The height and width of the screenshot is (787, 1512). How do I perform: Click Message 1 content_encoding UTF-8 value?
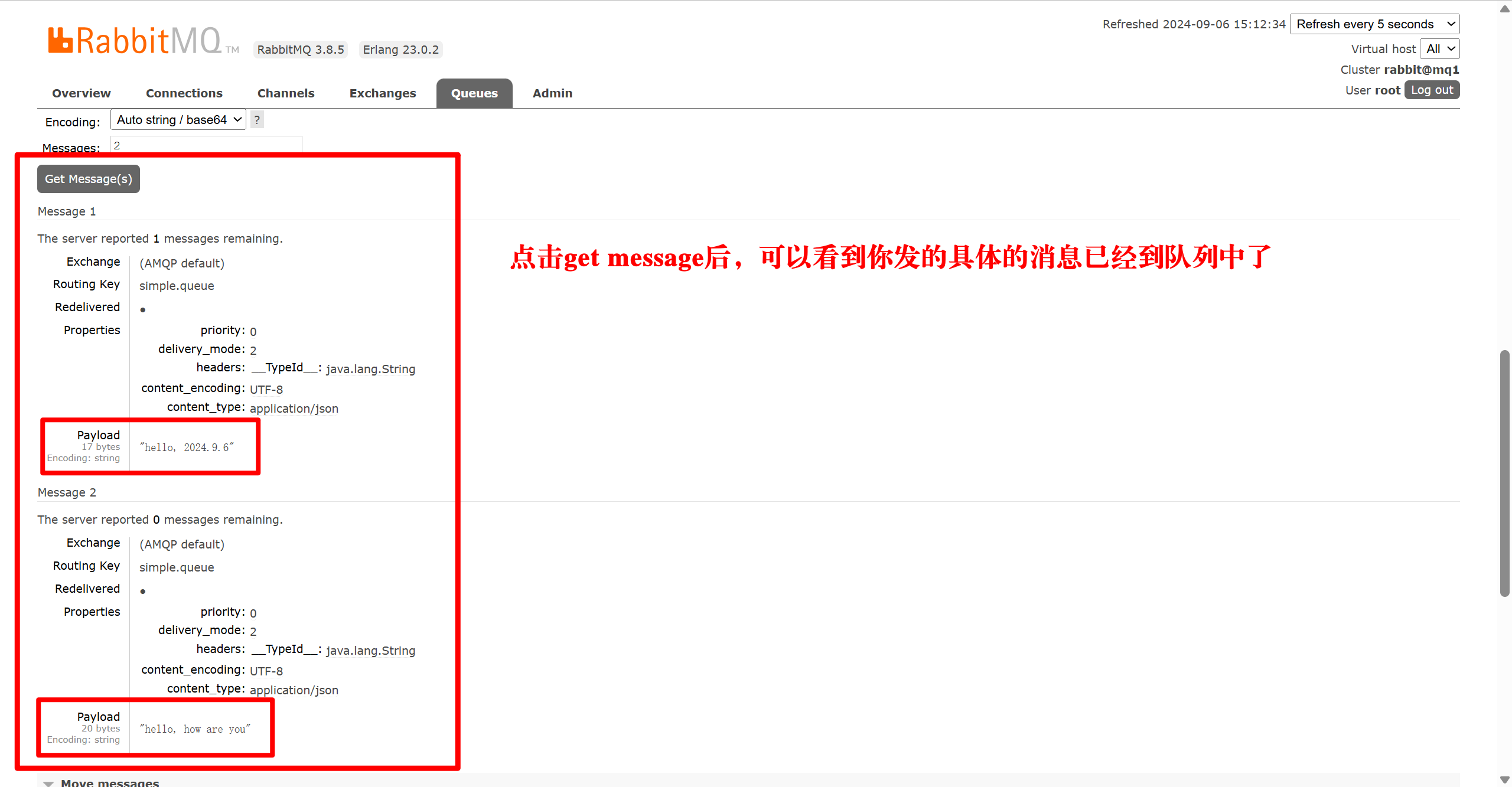(x=266, y=390)
